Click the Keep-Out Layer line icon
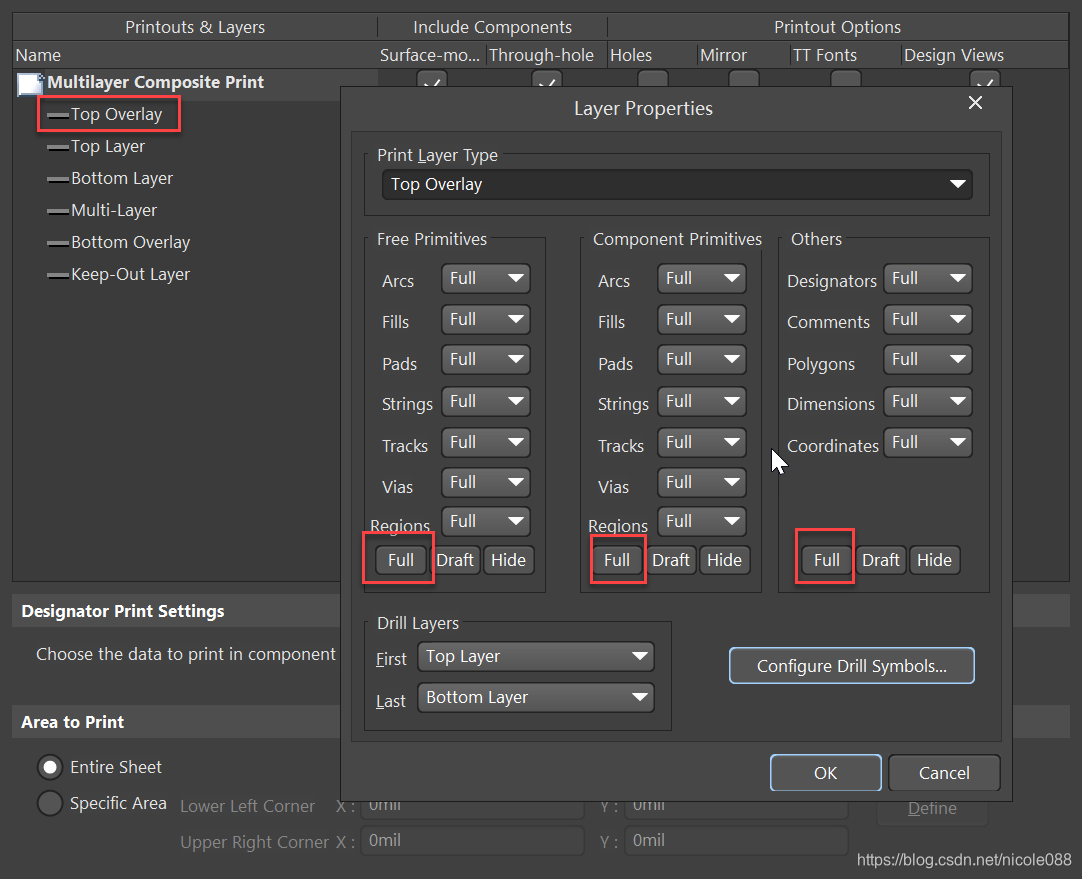1082x879 pixels. [x=57, y=276]
